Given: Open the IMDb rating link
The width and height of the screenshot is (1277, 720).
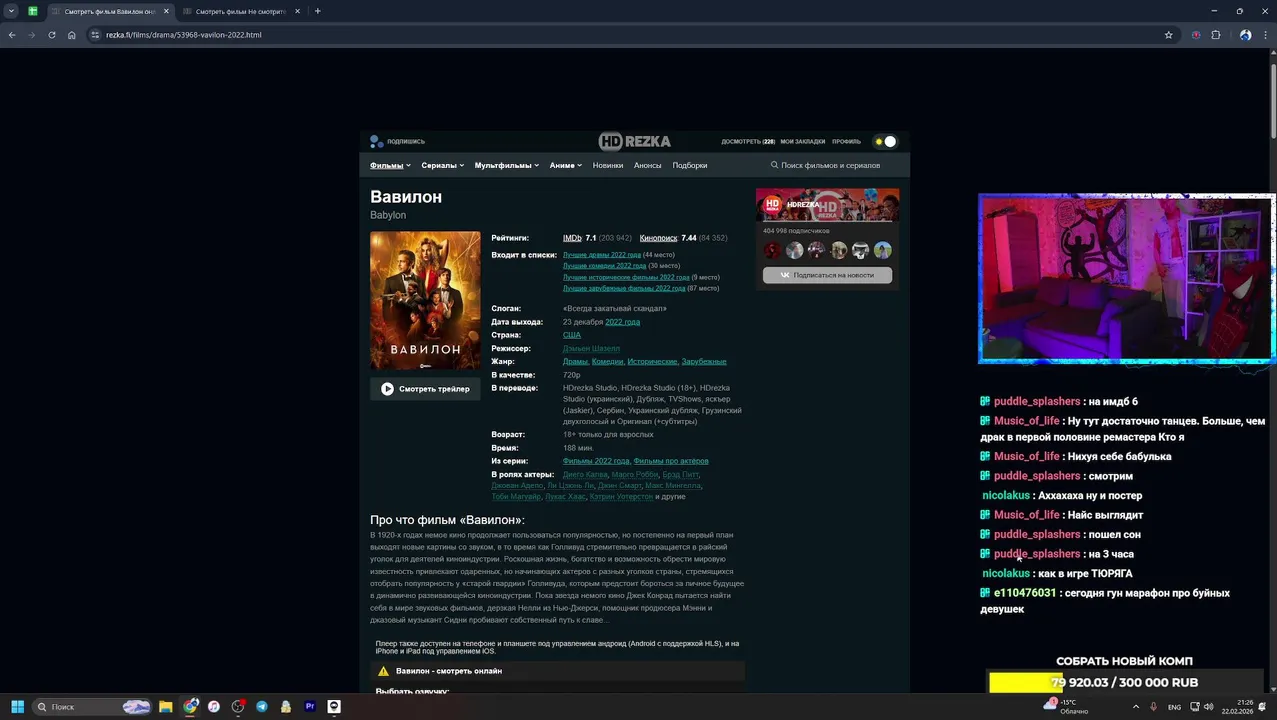Looking at the screenshot, I should 572,238.
